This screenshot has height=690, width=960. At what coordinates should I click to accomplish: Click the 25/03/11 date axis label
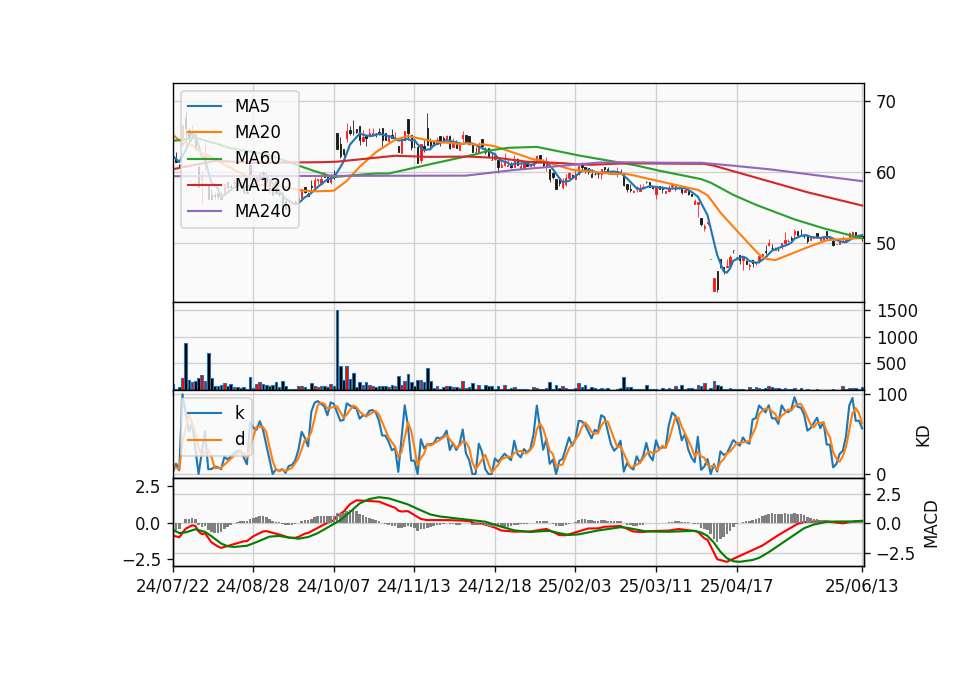656,586
